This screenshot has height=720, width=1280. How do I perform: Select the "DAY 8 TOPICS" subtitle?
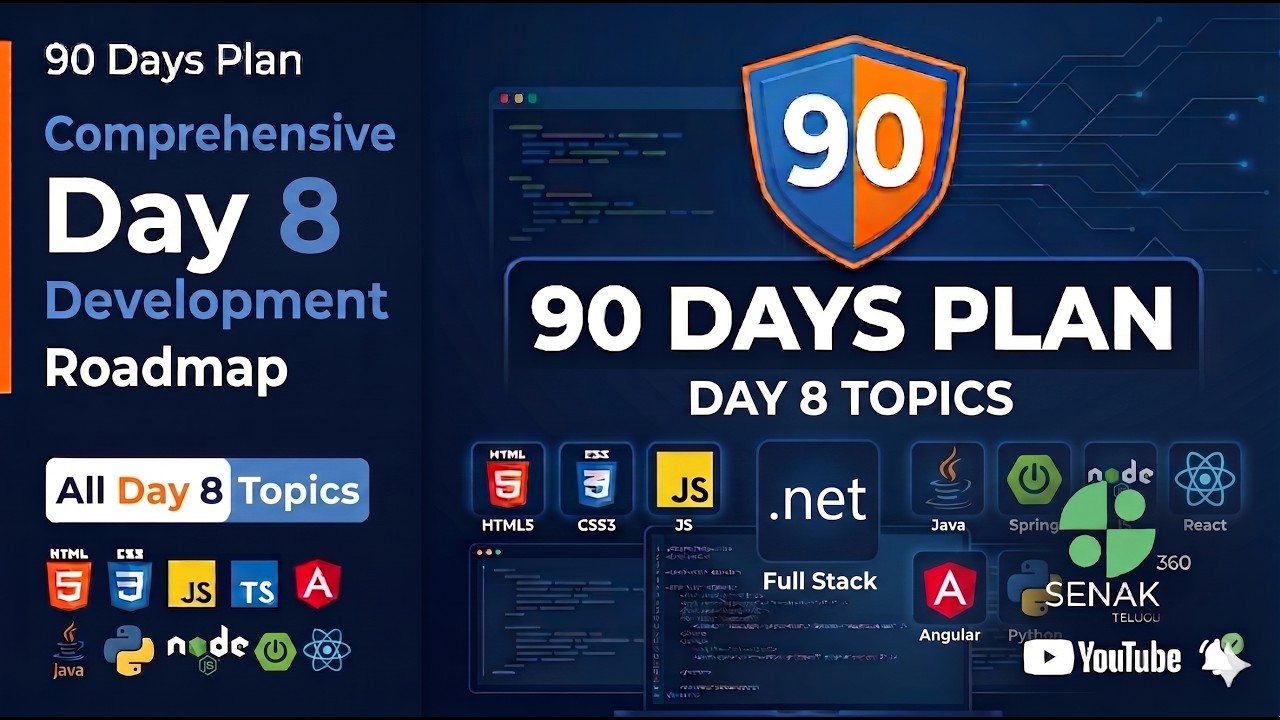[851, 398]
